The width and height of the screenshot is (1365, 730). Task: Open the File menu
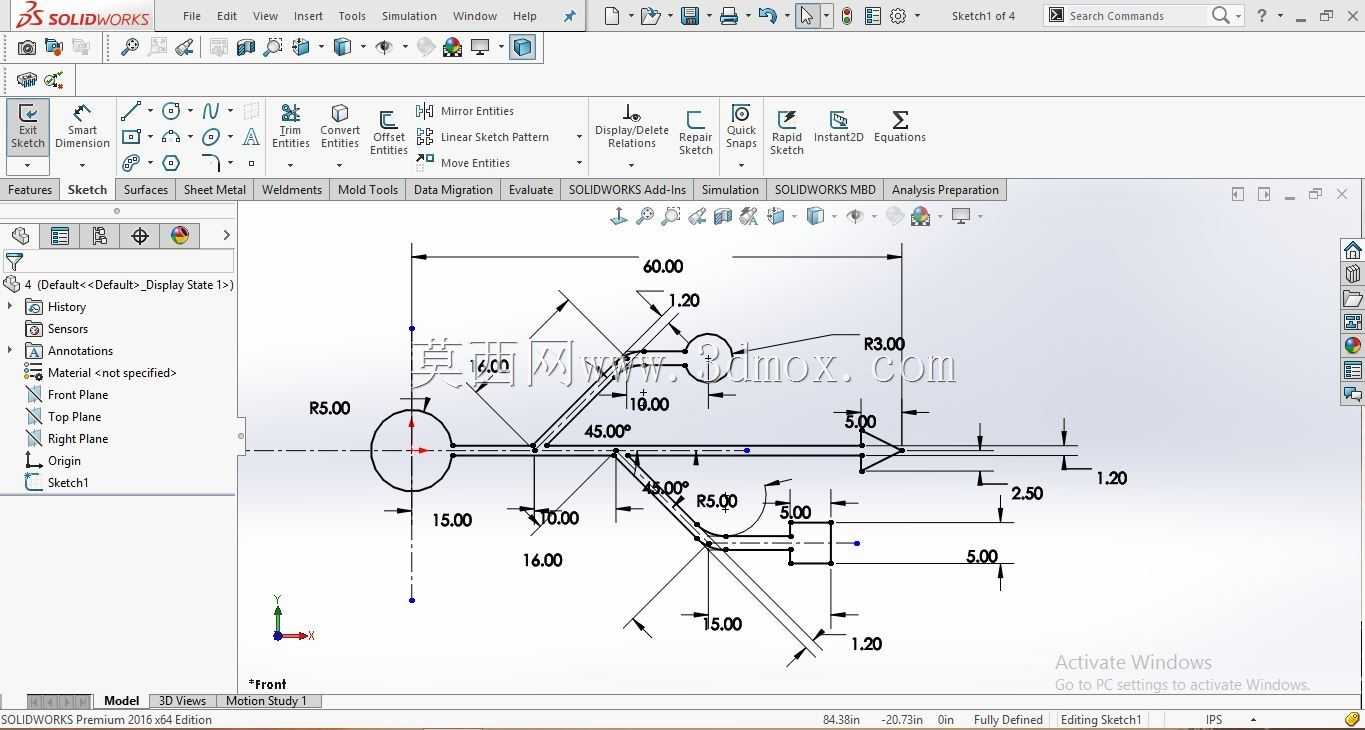pos(192,16)
